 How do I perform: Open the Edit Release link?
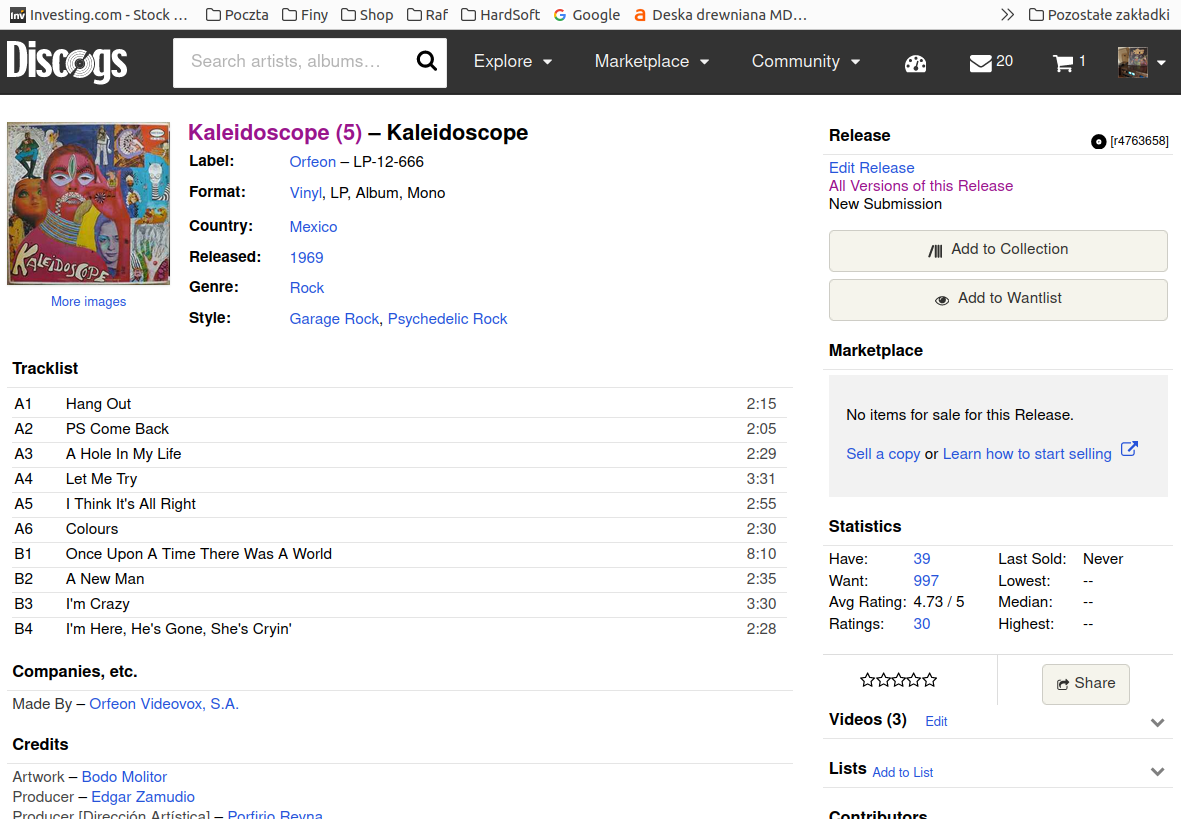[x=871, y=168]
